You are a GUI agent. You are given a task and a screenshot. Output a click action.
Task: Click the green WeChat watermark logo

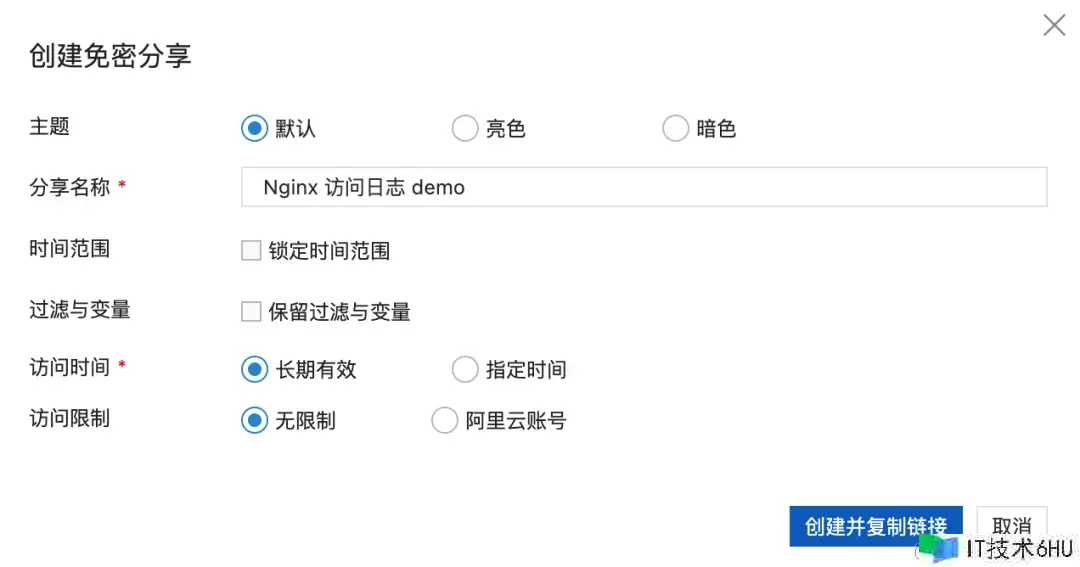pyautogui.click(x=937, y=548)
